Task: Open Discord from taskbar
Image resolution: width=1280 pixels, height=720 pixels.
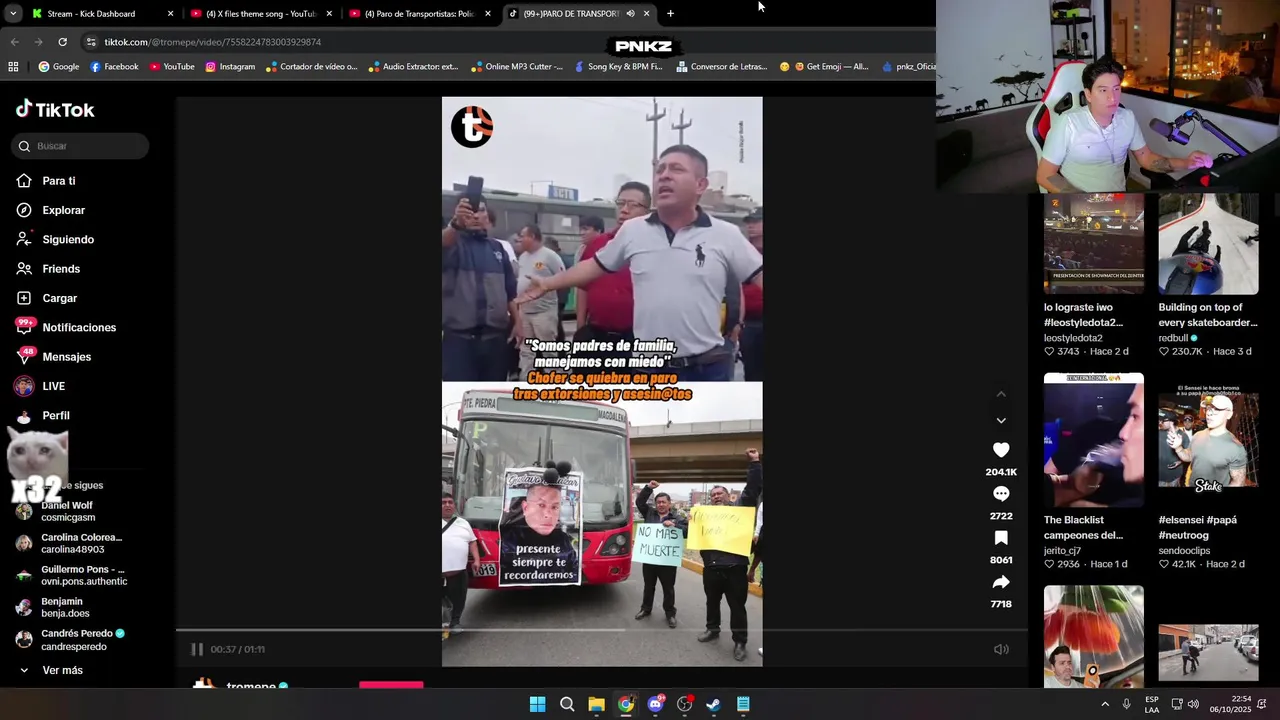Action: tap(655, 704)
